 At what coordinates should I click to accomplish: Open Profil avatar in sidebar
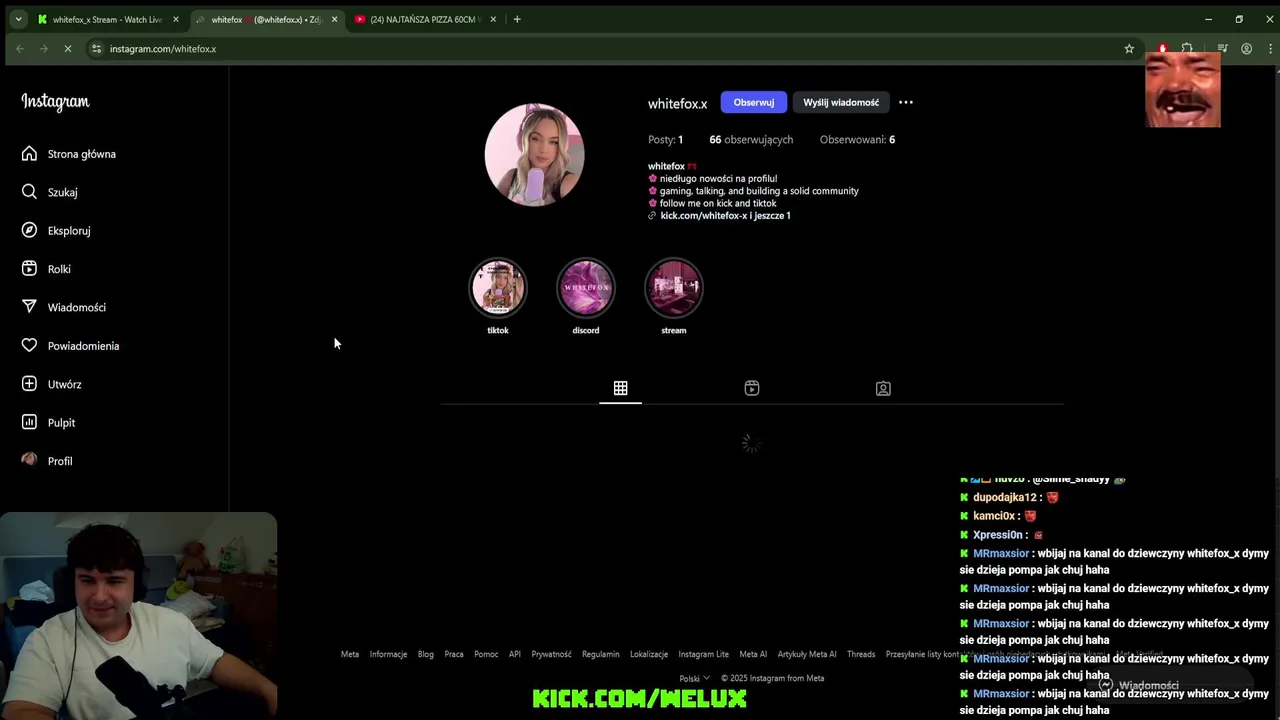pyautogui.click(x=29, y=460)
